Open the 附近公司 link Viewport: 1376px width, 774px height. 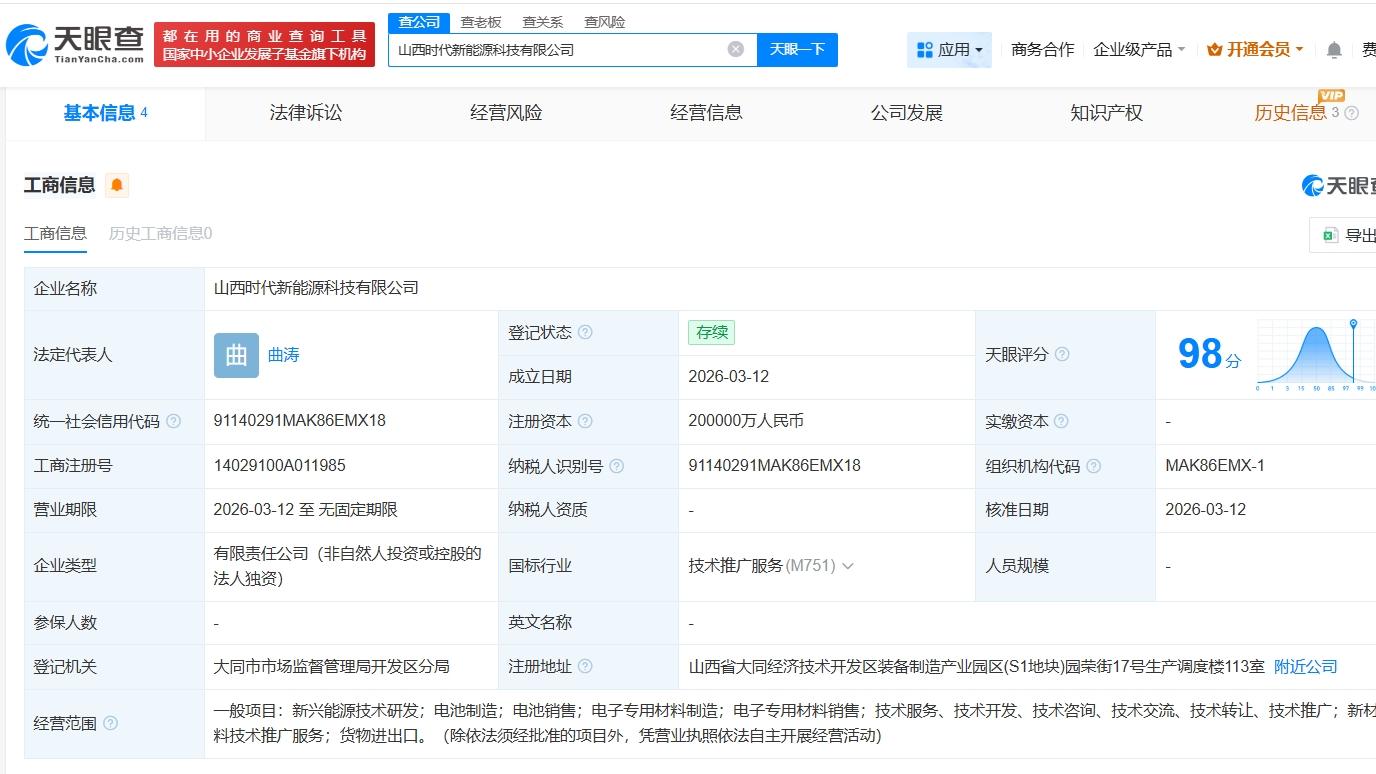tap(1304, 666)
